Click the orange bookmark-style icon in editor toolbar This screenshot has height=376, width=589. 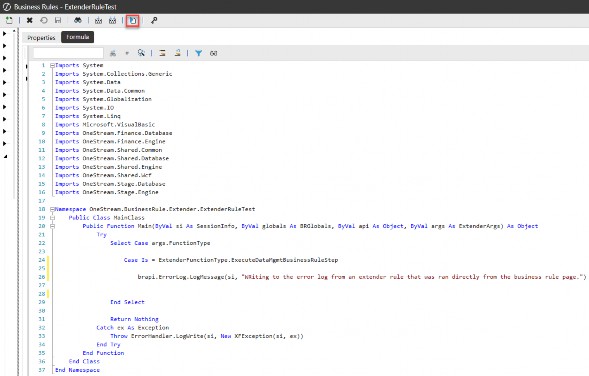tap(177, 53)
